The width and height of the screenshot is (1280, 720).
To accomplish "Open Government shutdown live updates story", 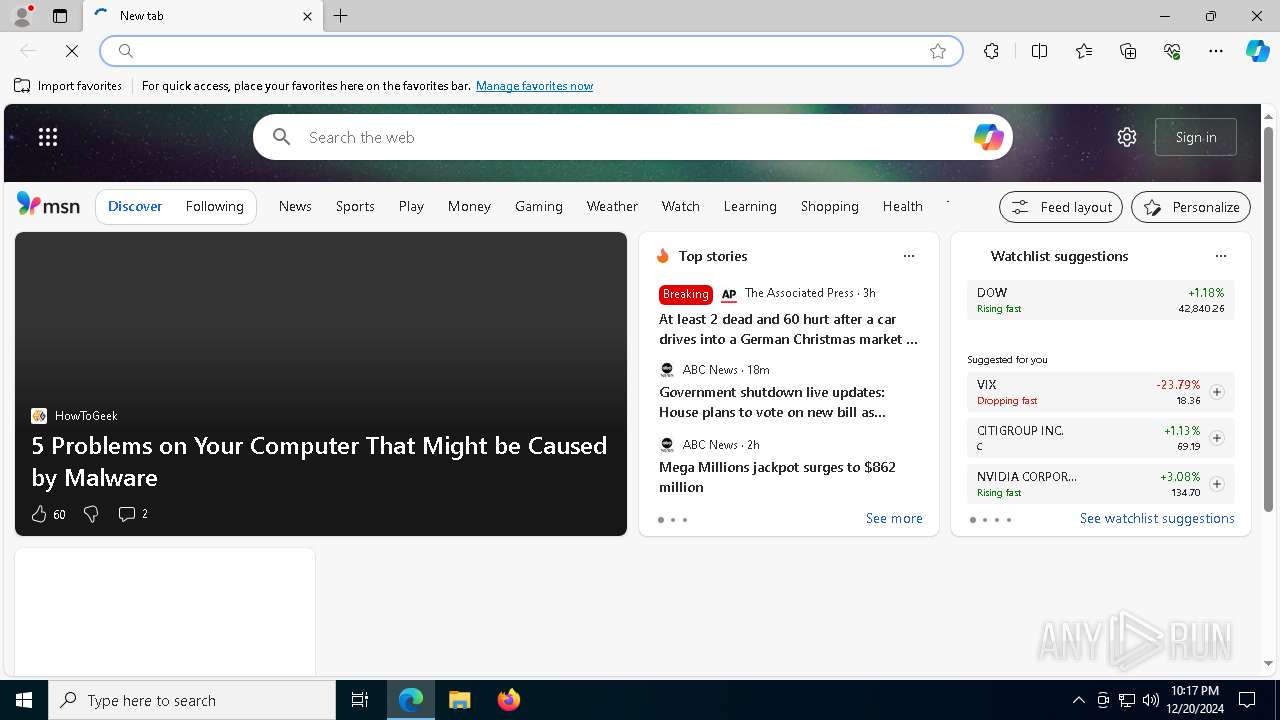I will tap(772, 402).
